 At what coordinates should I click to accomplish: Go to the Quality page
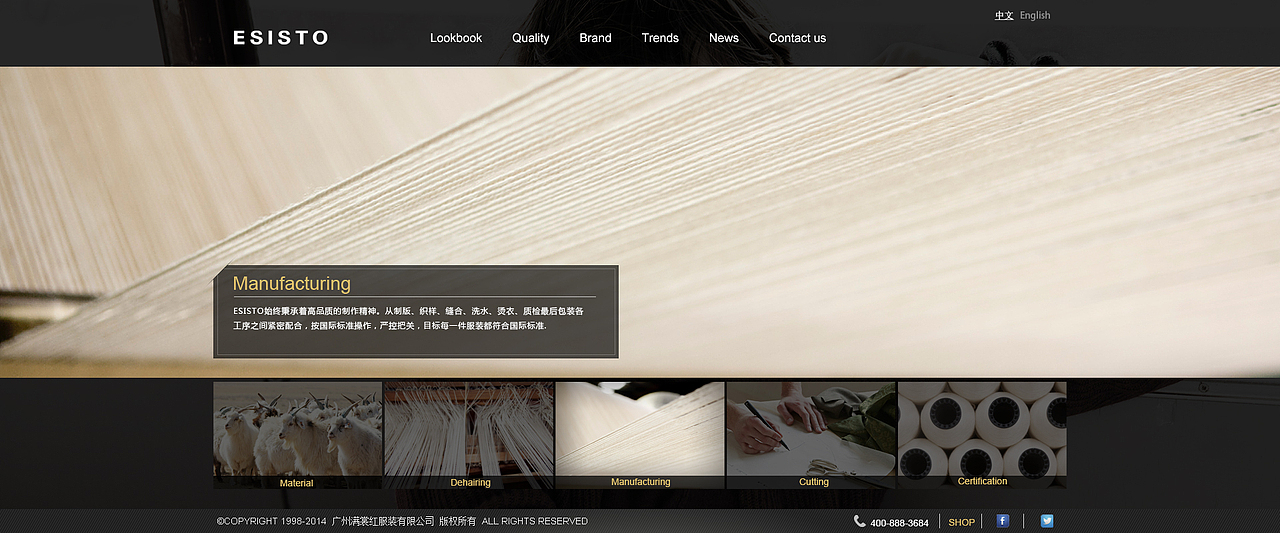(x=530, y=38)
